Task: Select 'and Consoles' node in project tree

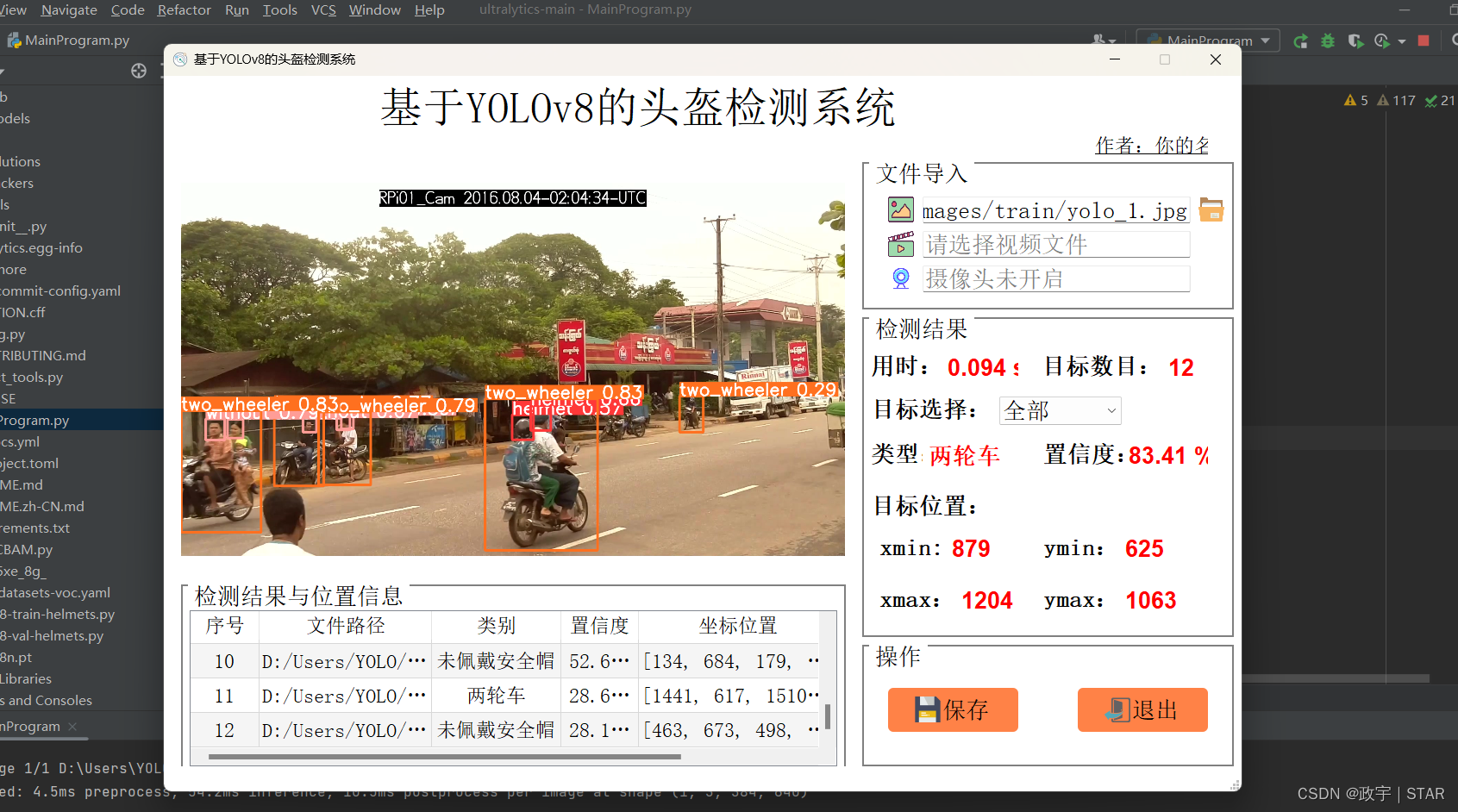Action: [47, 700]
